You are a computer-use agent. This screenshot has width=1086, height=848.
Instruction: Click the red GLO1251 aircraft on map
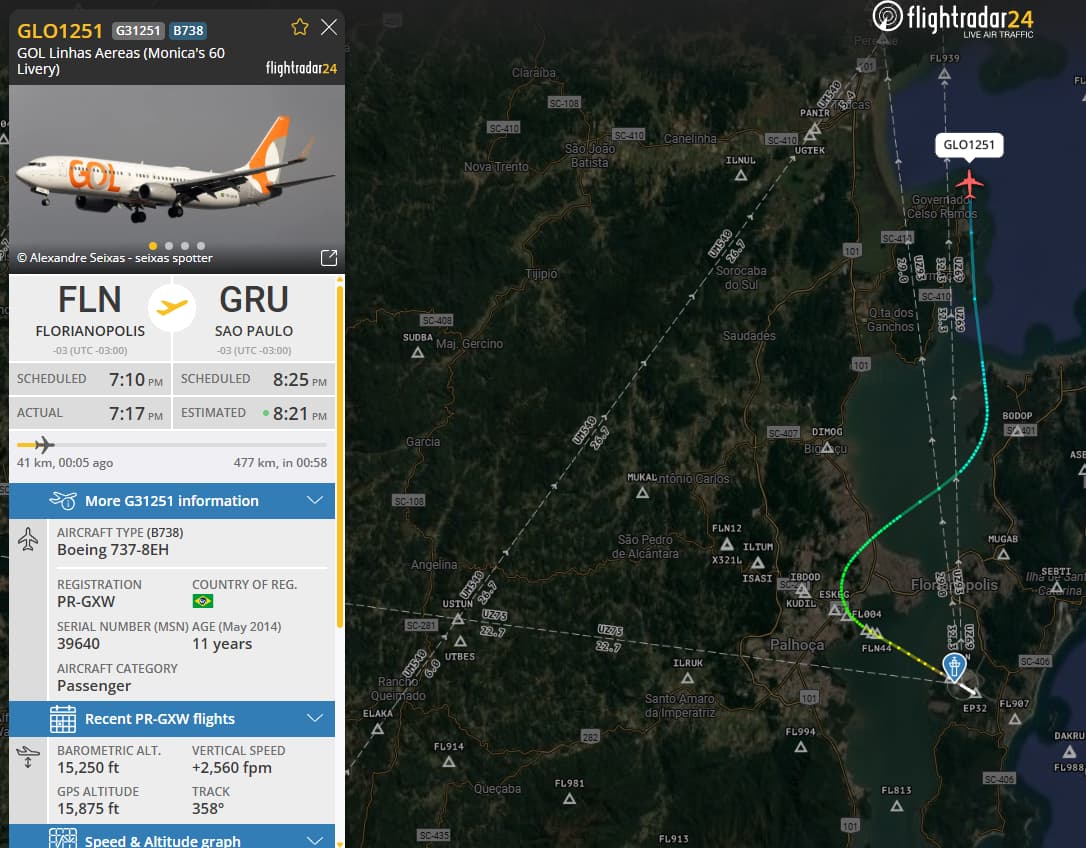[x=969, y=184]
